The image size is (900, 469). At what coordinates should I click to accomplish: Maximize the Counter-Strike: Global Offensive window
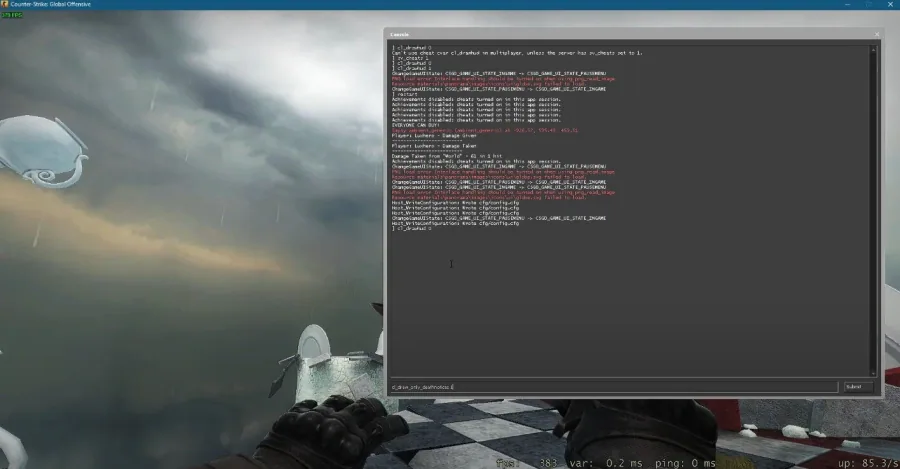tap(869, 4)
